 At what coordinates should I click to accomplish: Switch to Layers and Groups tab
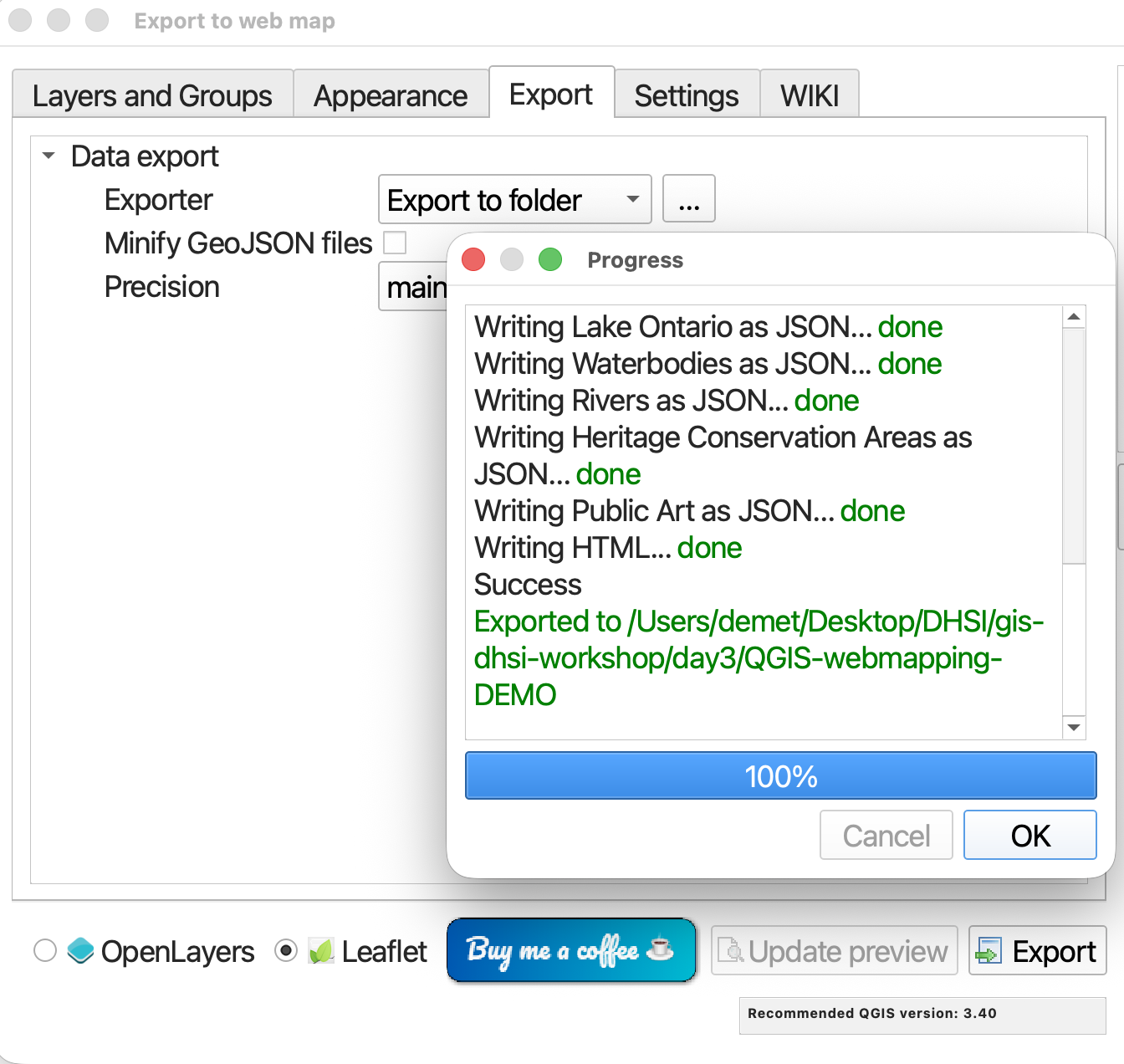pyautogui.click(x=152, y=95)
